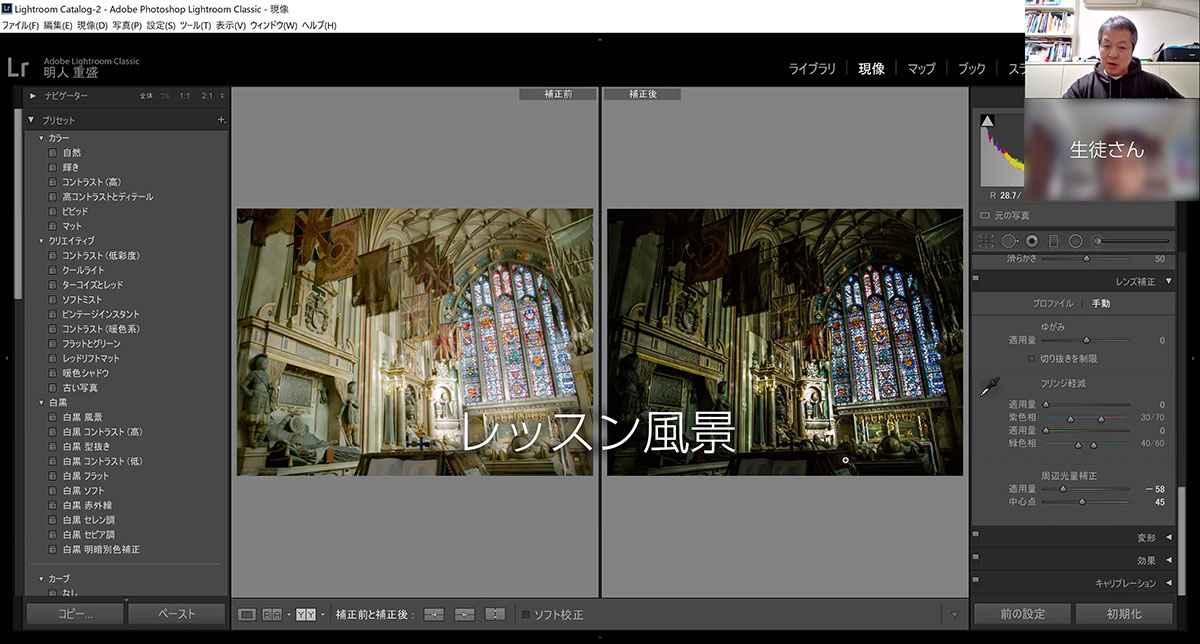The image size is (1200, 644).
Task: Switch to マップ module
Action: 921,69
